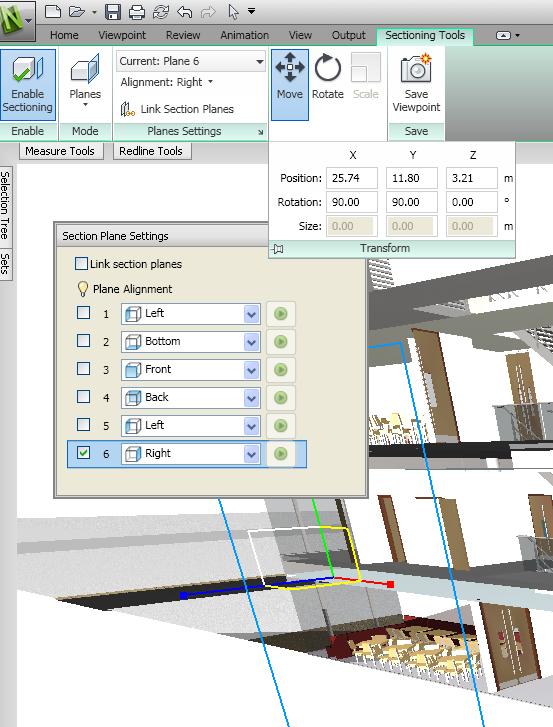This screenshot has width=553, height=727.
Task: Click the Undo arrow icon
Action: click(184, 12)
